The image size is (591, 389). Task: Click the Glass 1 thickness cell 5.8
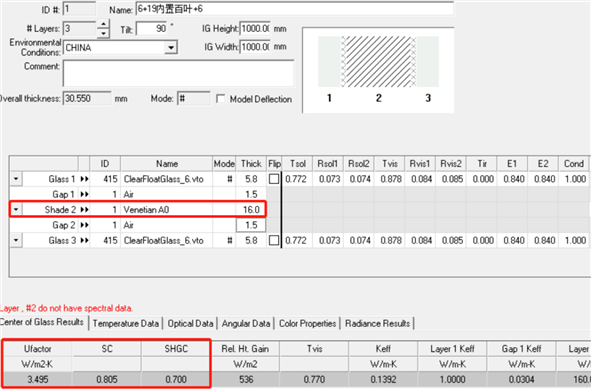pyautogui.click(x=251, y=179)
